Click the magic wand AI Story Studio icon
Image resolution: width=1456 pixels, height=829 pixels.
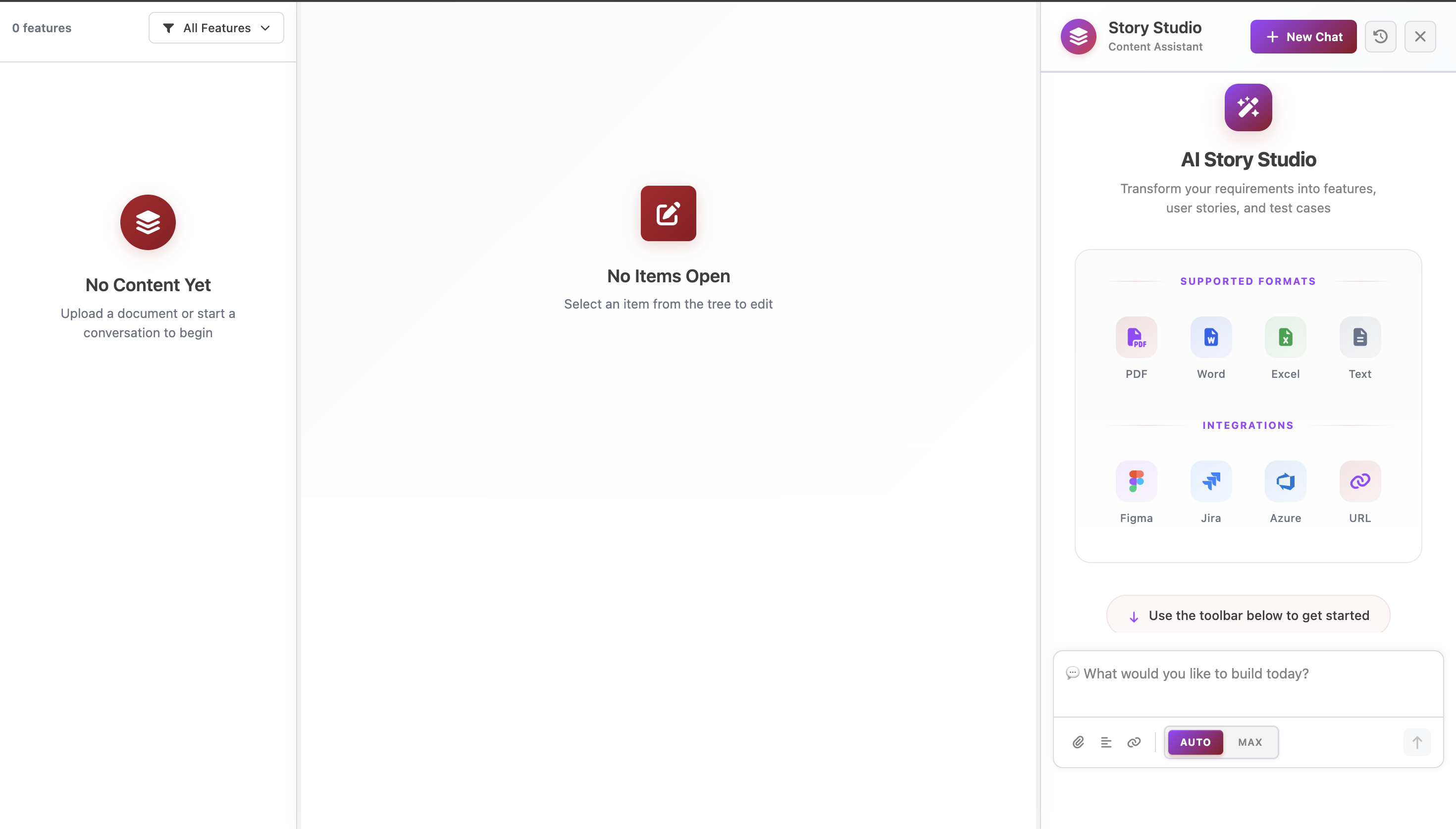pyautogui.click(x=1248, y=107)
